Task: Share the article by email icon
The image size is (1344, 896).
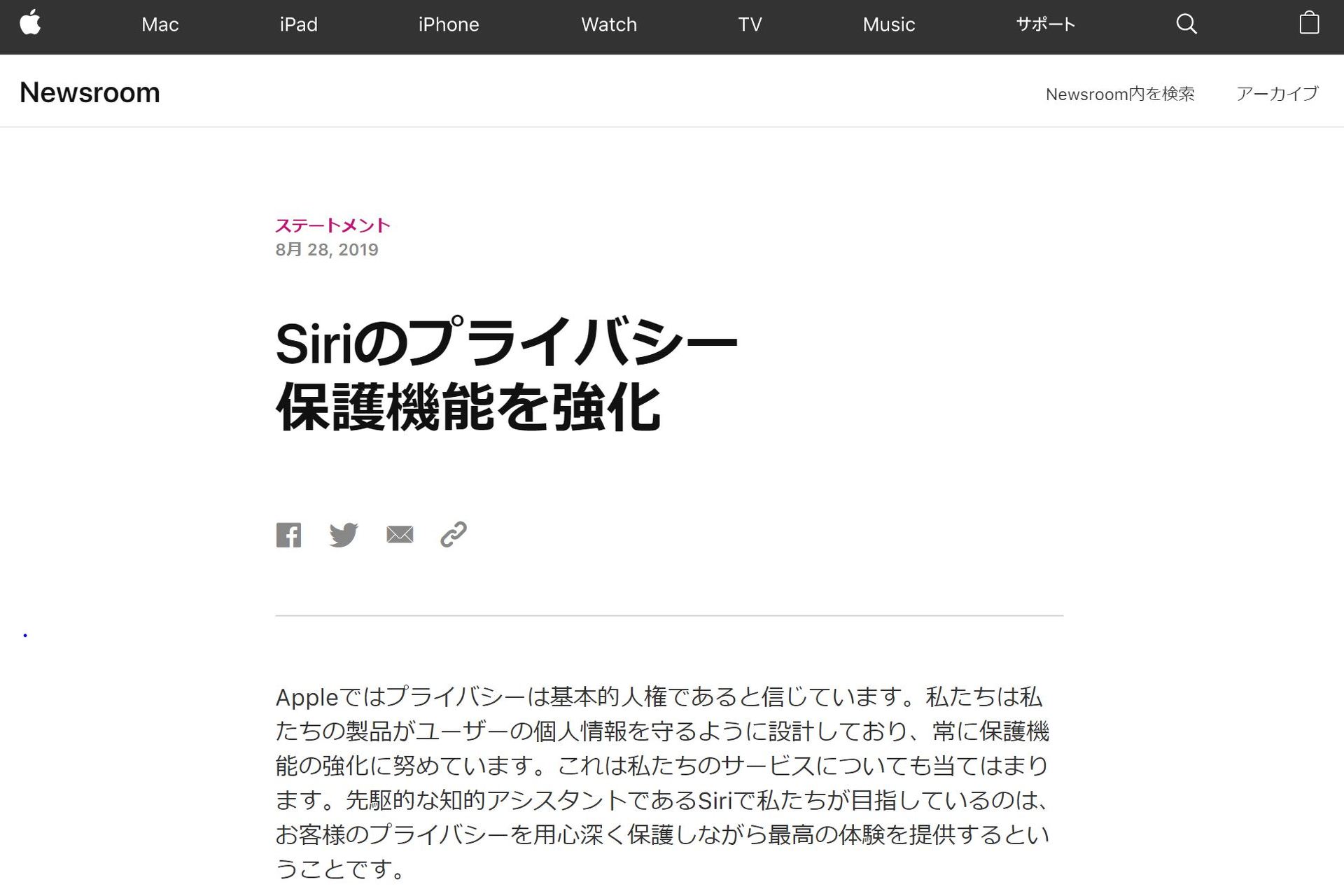Action: click(399, 534)
